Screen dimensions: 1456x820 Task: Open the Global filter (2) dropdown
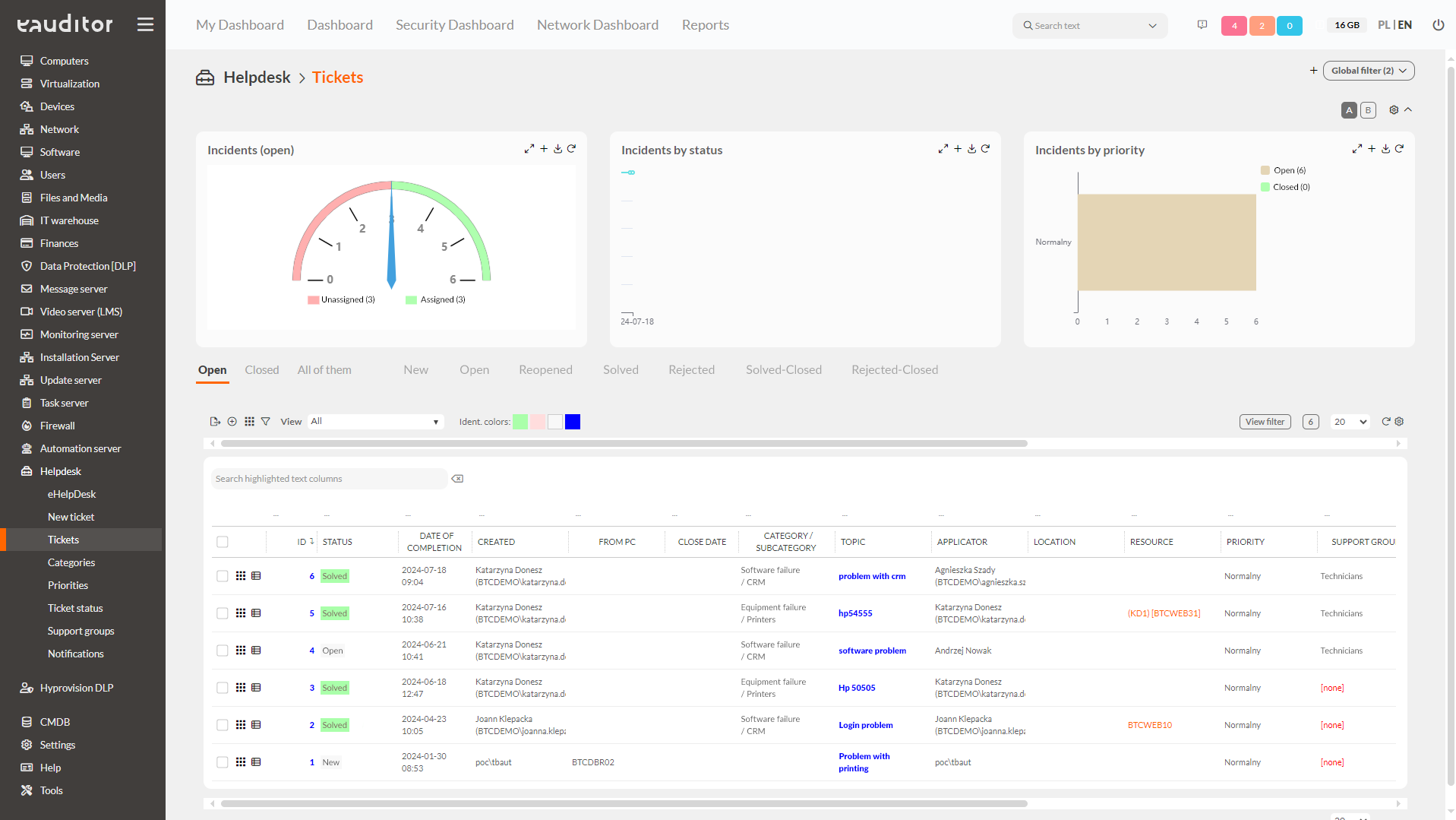click(x=1368, y=71)
